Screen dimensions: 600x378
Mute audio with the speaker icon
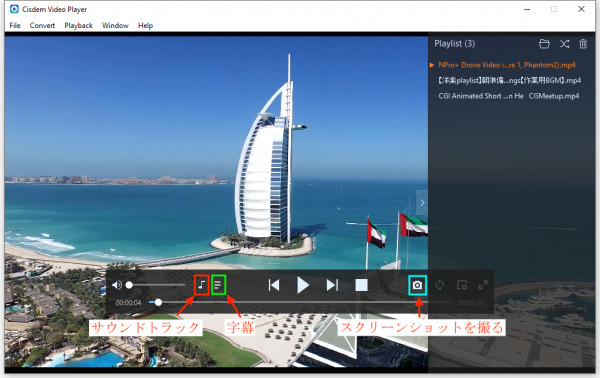(x=117, y=285)
